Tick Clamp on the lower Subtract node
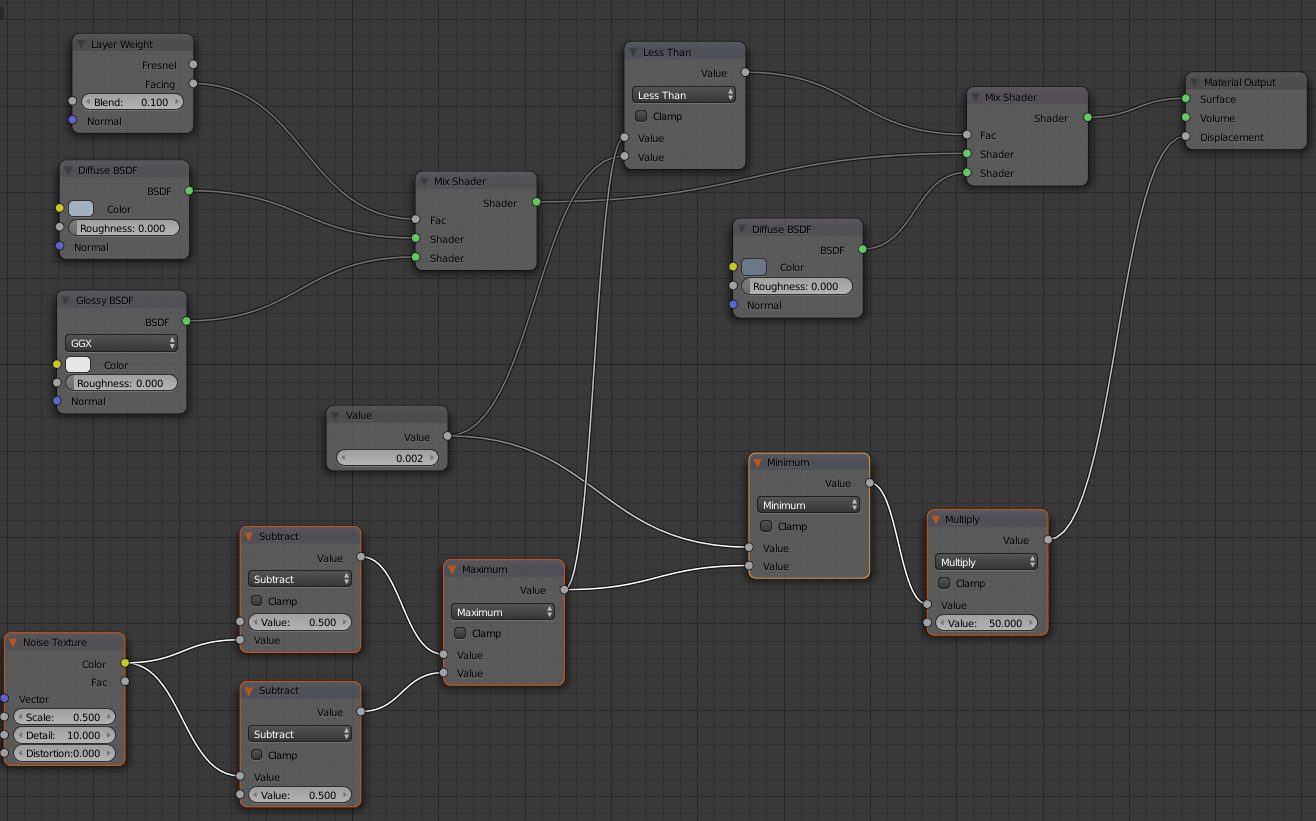 [x=257, y=755]
